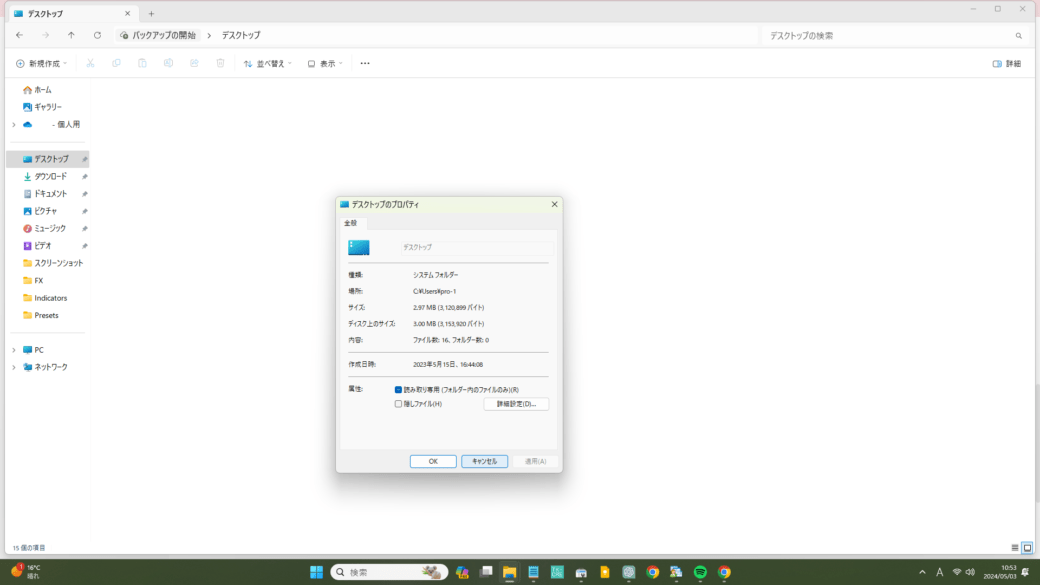Screen dimensions: 1040x585
Task: Go up one folder level arrow
Action: (71, 35)
